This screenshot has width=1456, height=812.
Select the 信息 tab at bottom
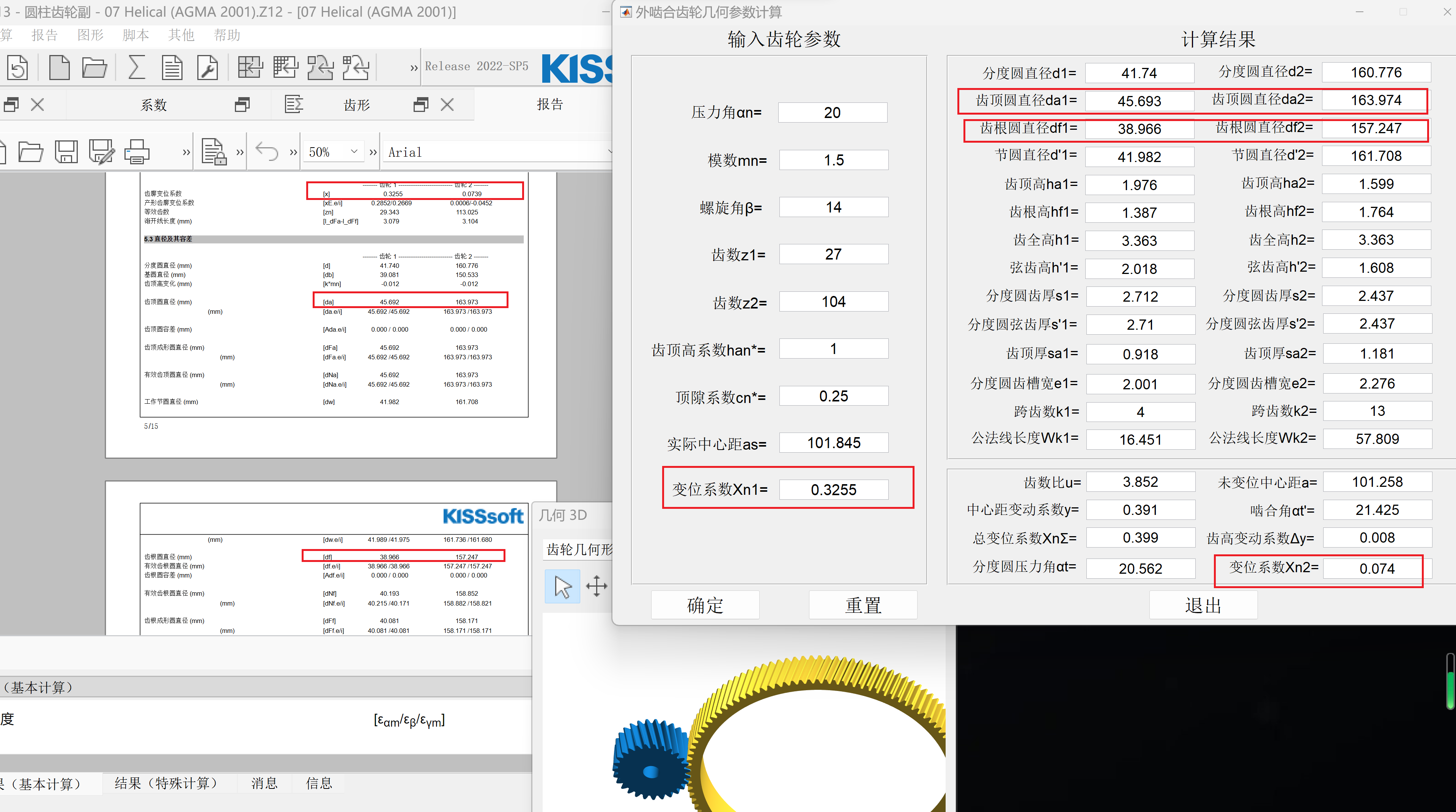[x=319, y=783]
